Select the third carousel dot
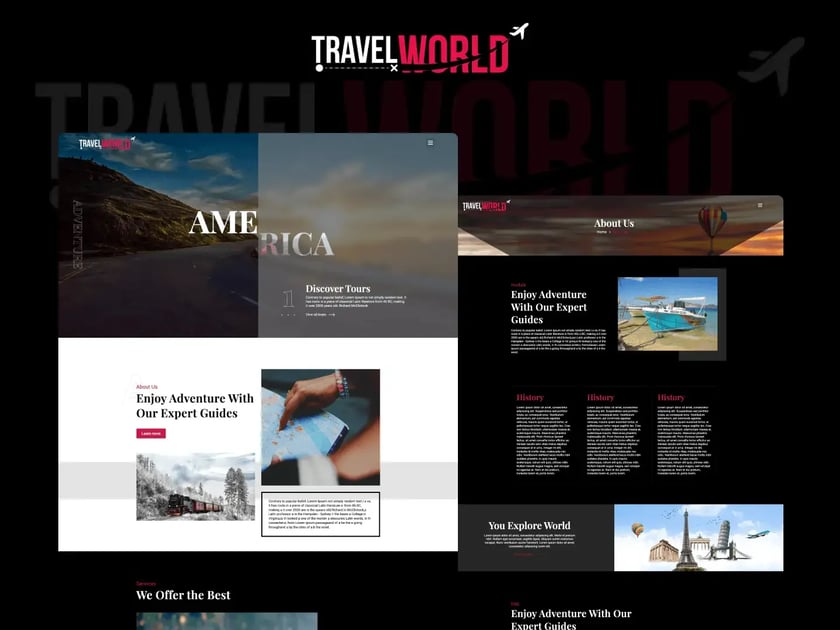The height and width of the screenshot is (630, 840). click(295, 314)
